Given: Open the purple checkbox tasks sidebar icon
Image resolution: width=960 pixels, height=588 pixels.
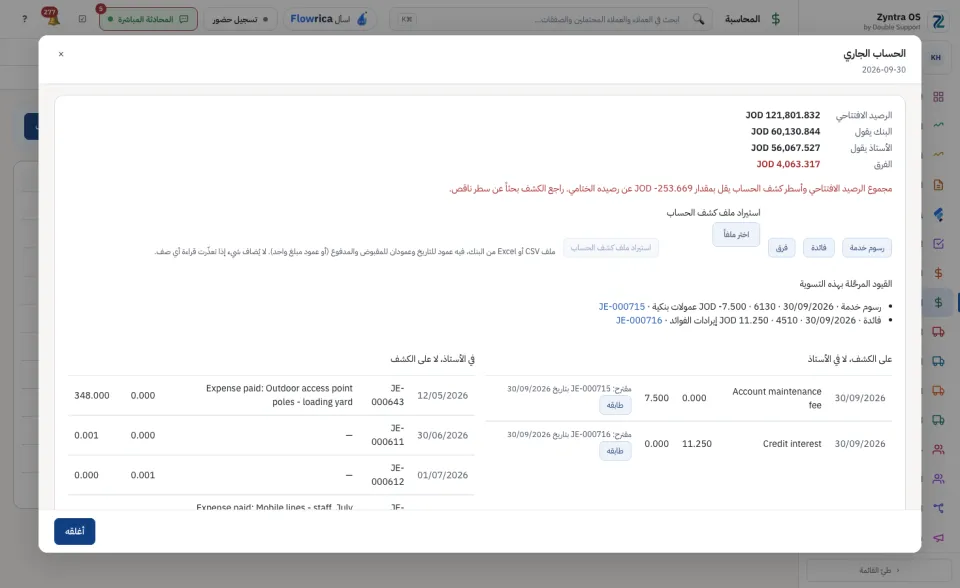Looking at the screenshot, I should pos(938,243).
